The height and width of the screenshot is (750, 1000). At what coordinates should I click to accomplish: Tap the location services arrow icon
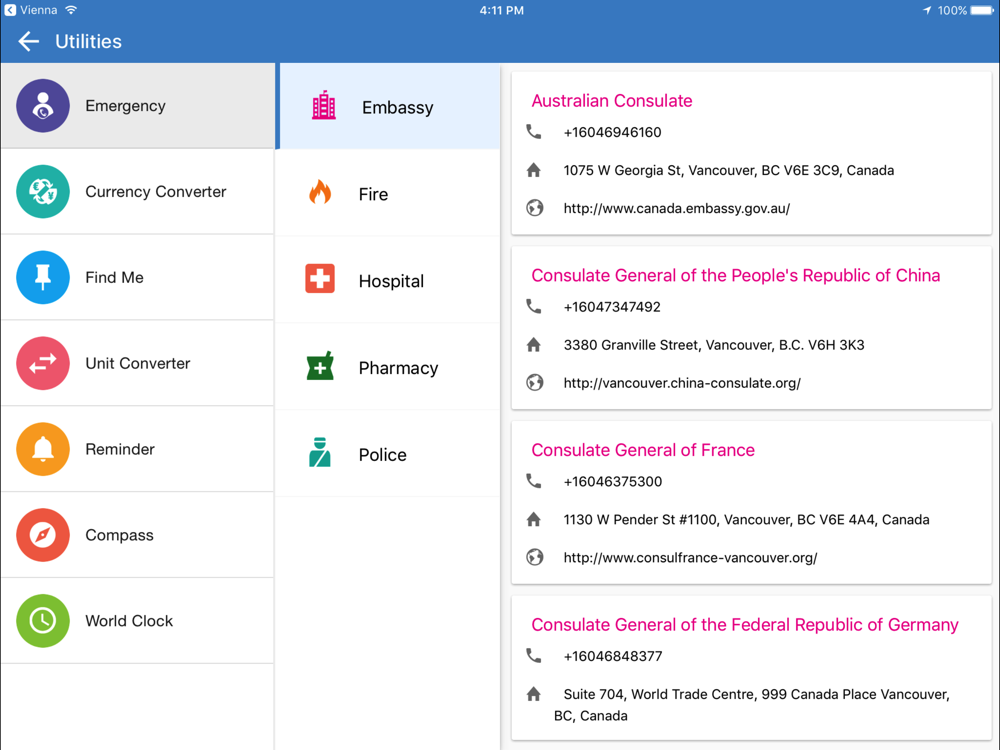click(x=927, y=10)
